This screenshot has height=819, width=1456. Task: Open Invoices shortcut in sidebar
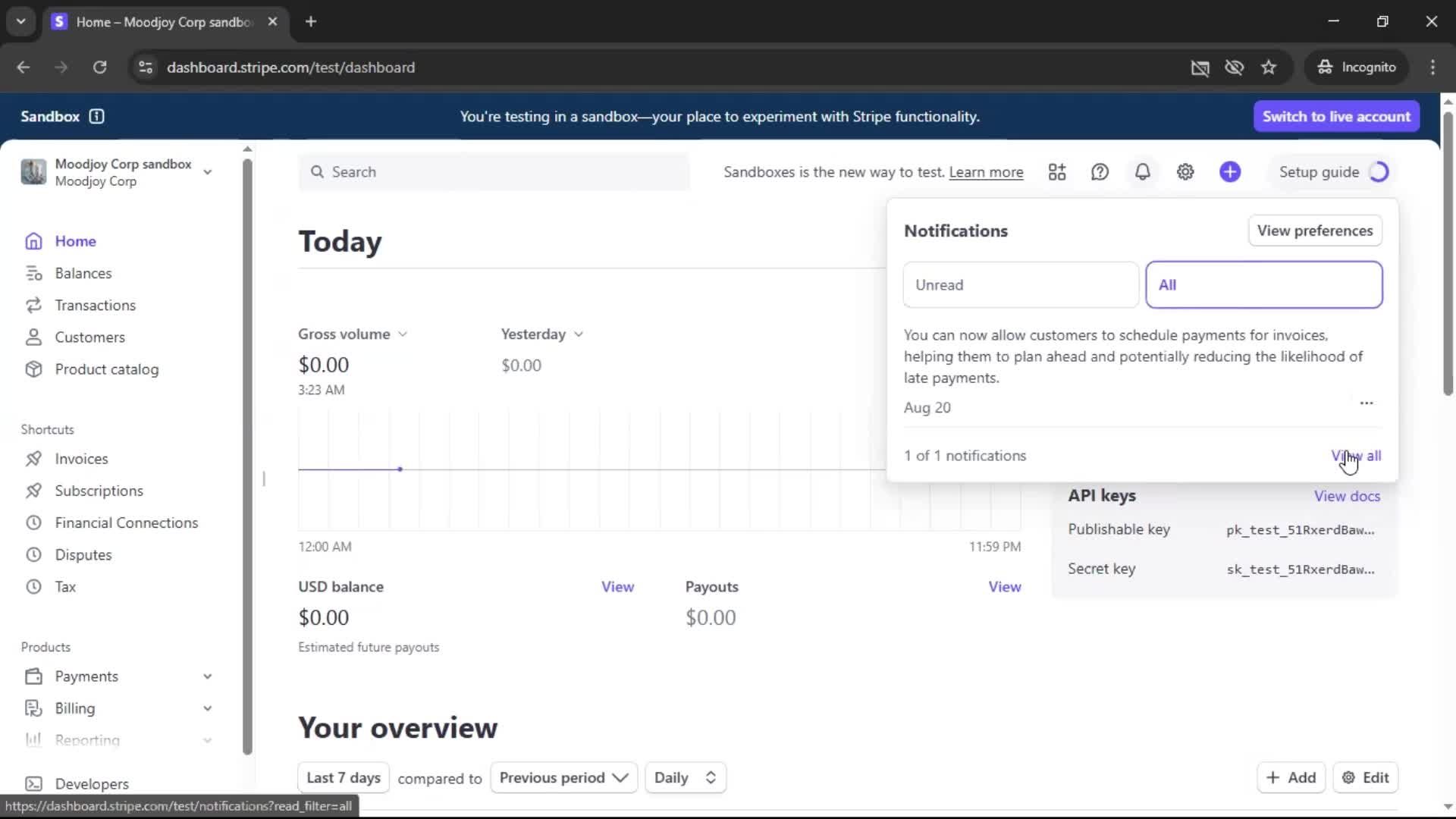point(81,459)
